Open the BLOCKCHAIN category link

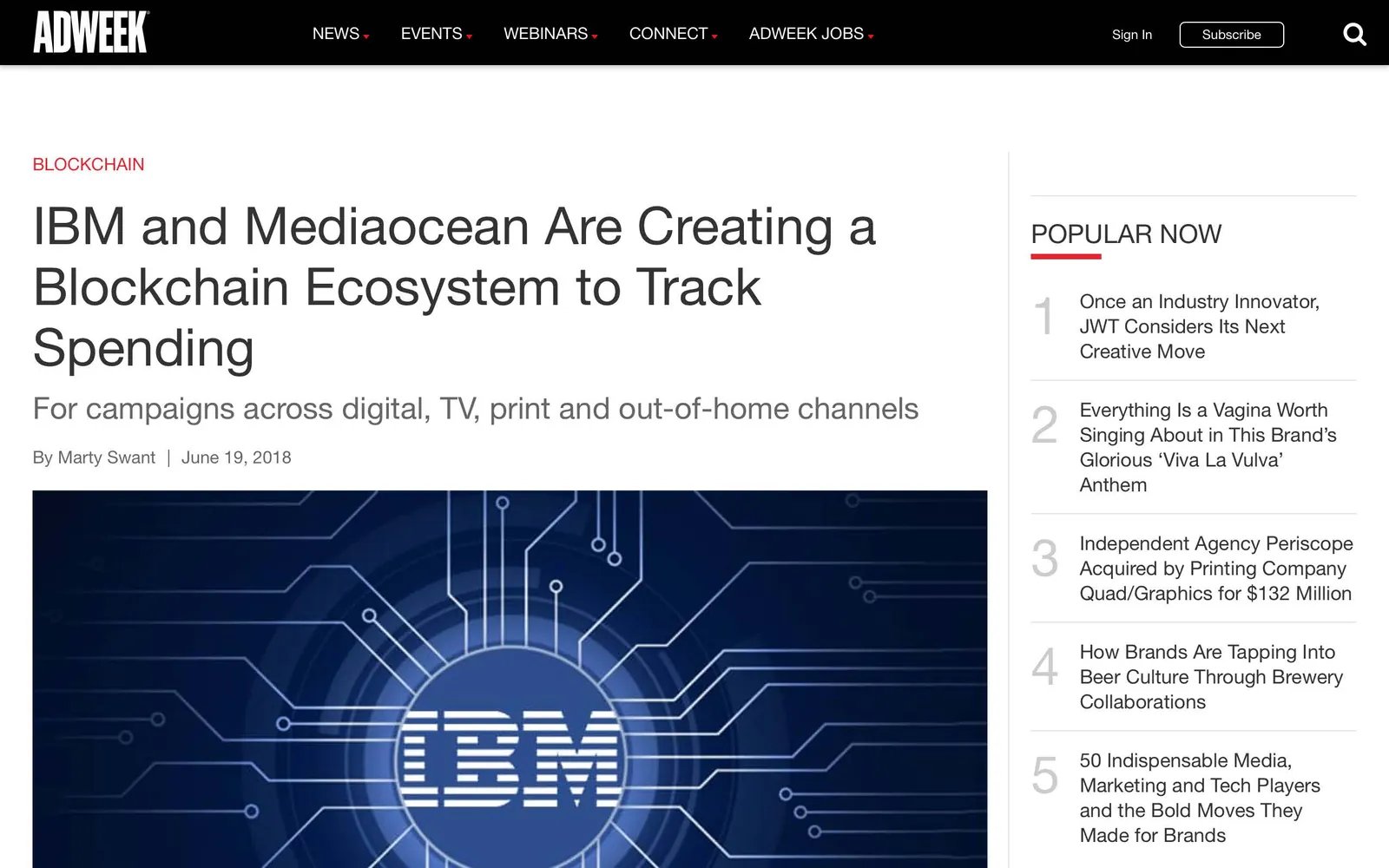point(89,164)
